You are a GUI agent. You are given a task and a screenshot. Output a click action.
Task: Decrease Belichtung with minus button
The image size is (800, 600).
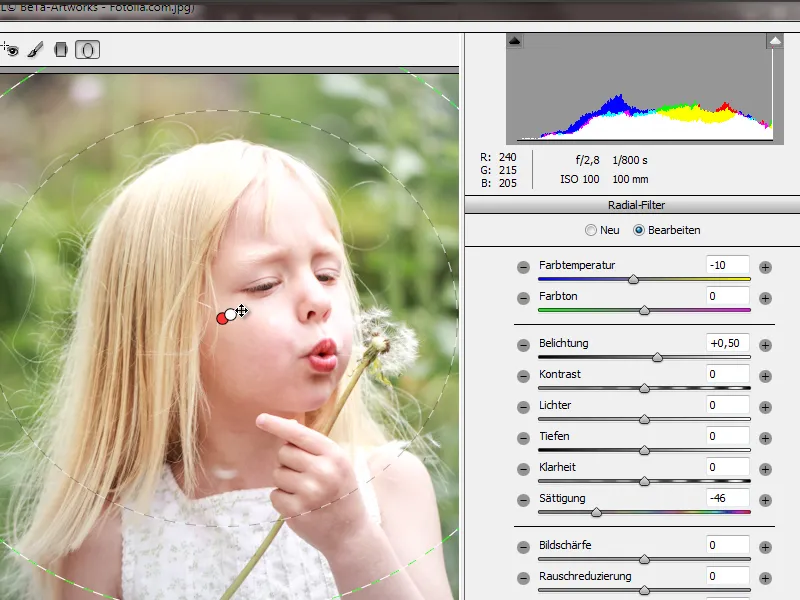[x=523, y=345]
